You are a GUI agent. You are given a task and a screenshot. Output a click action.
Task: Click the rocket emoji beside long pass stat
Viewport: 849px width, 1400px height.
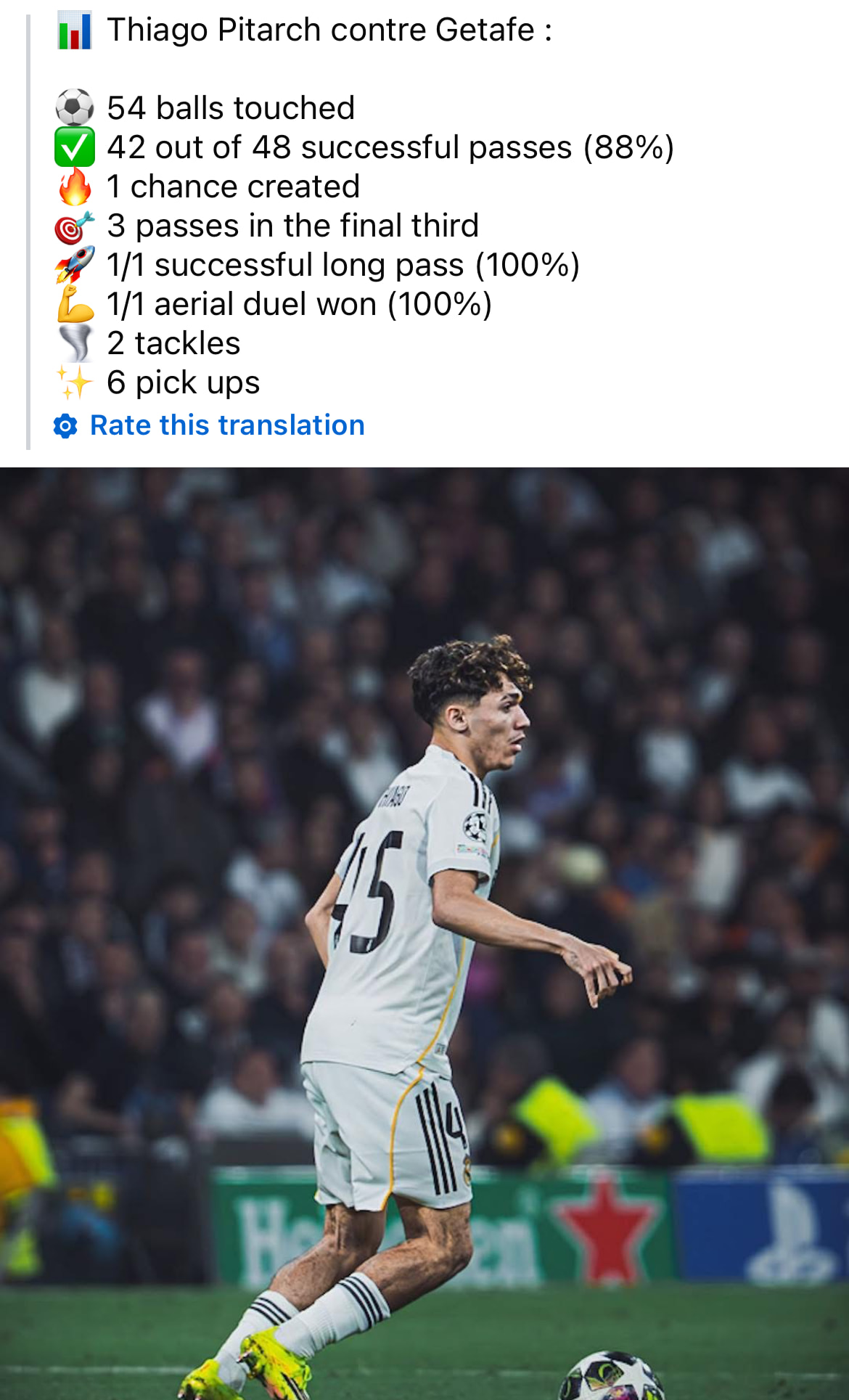[75, 265]
